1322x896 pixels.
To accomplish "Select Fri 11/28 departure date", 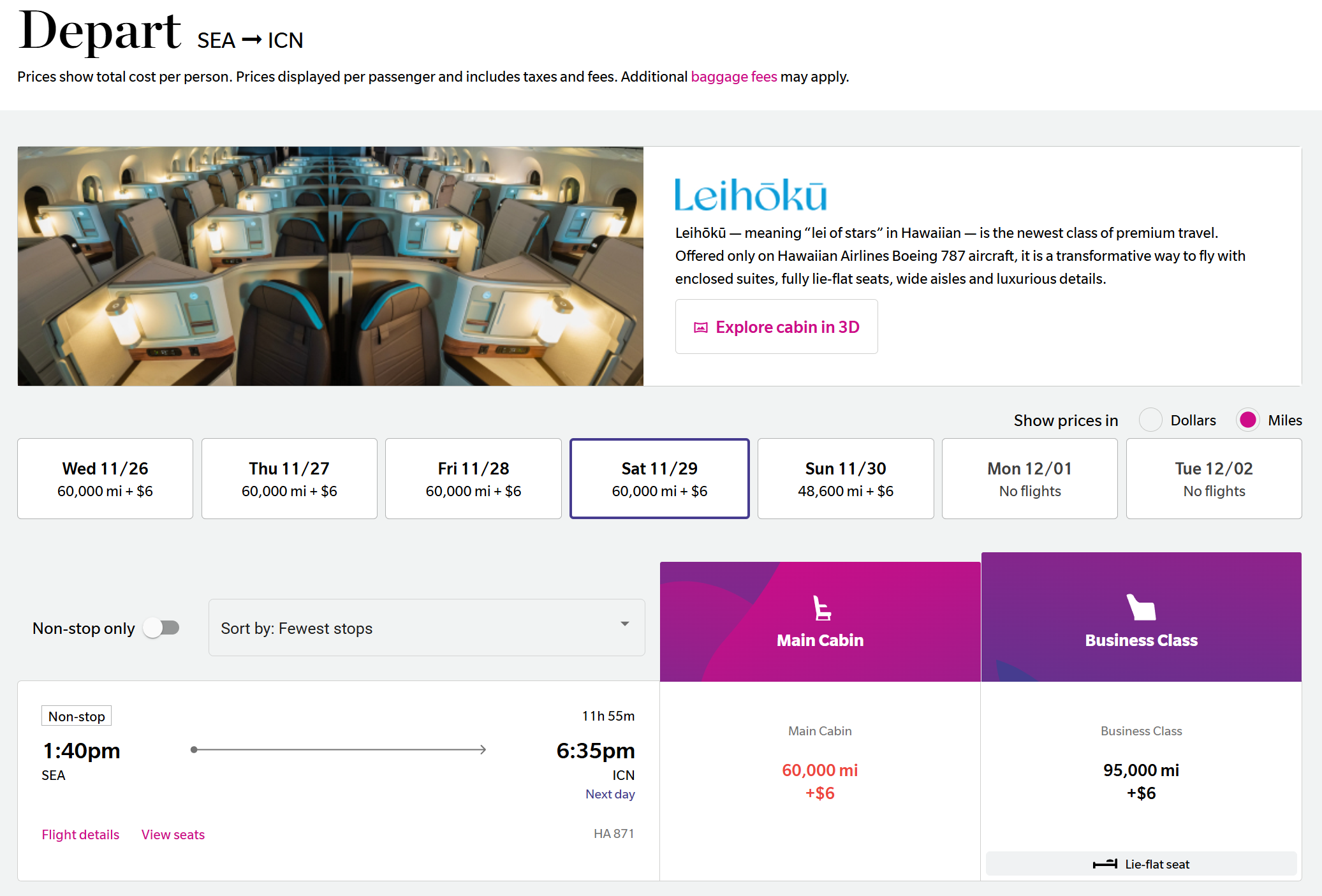I will (473, 478).
